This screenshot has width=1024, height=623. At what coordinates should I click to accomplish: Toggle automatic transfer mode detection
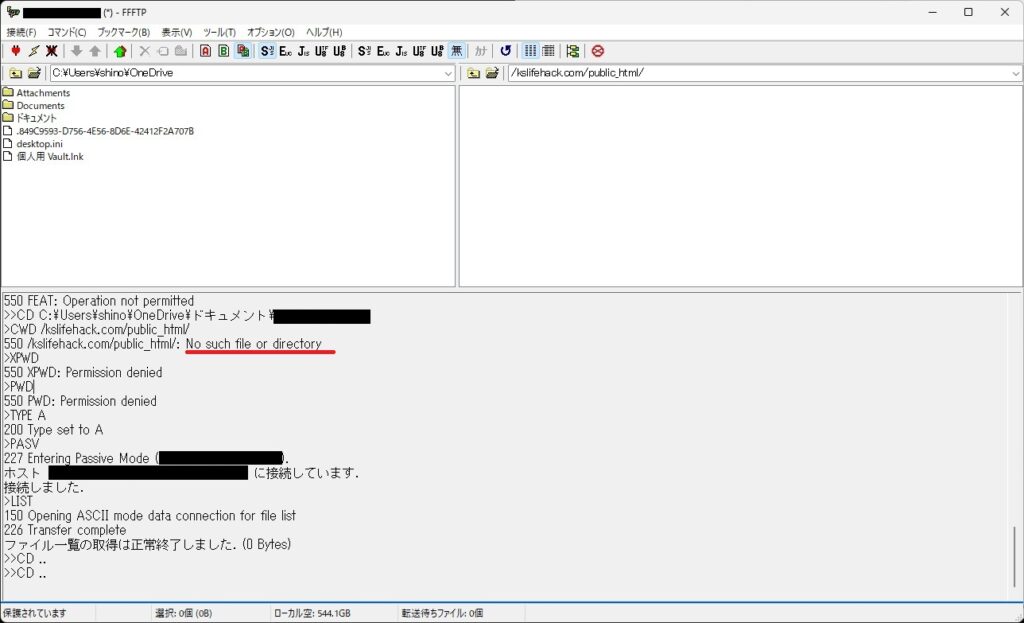pyautogui.click(x=242, y=51)
